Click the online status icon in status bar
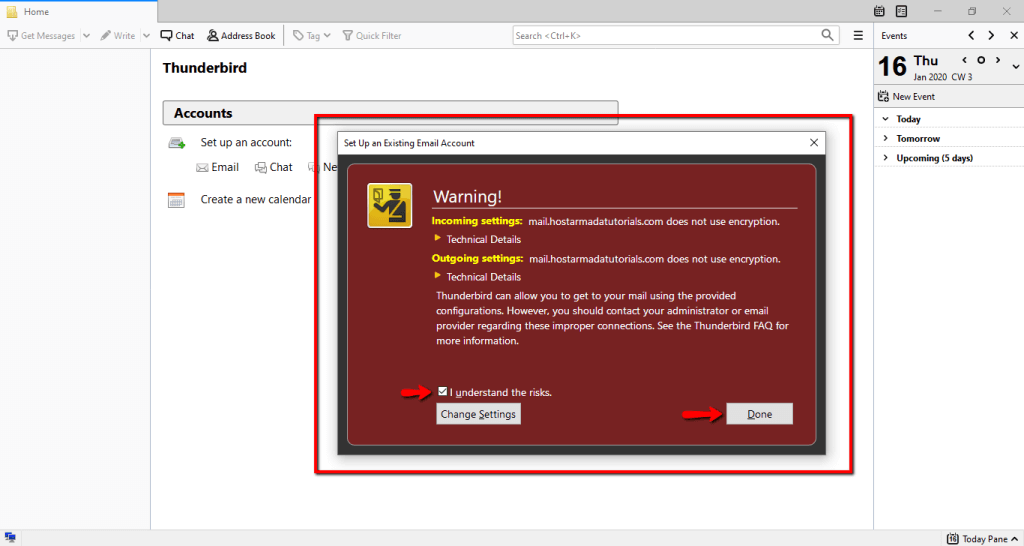Viewport: 1024px width, 546px height. (10, 538)
